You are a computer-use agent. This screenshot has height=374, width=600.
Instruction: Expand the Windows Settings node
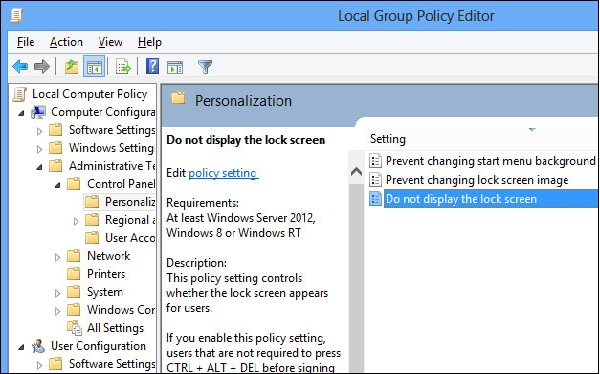[39, 149]
